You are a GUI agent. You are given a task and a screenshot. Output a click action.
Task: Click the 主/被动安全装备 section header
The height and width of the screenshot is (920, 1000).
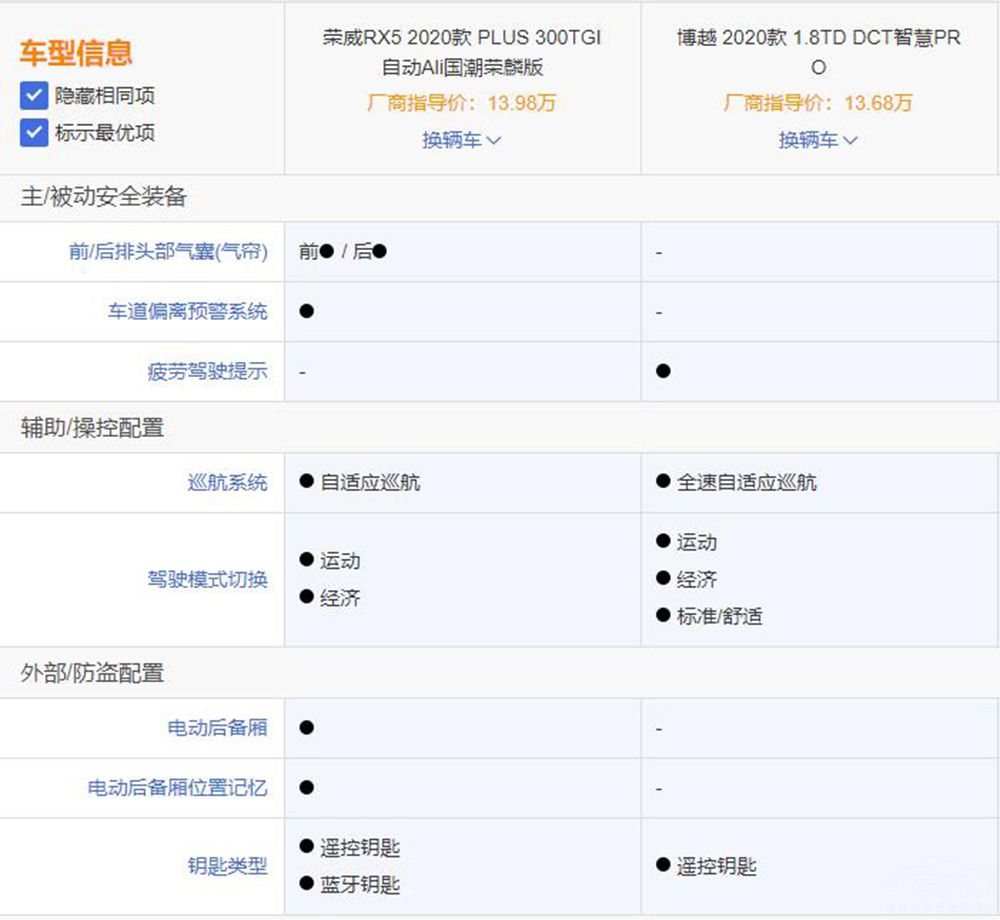103,196
